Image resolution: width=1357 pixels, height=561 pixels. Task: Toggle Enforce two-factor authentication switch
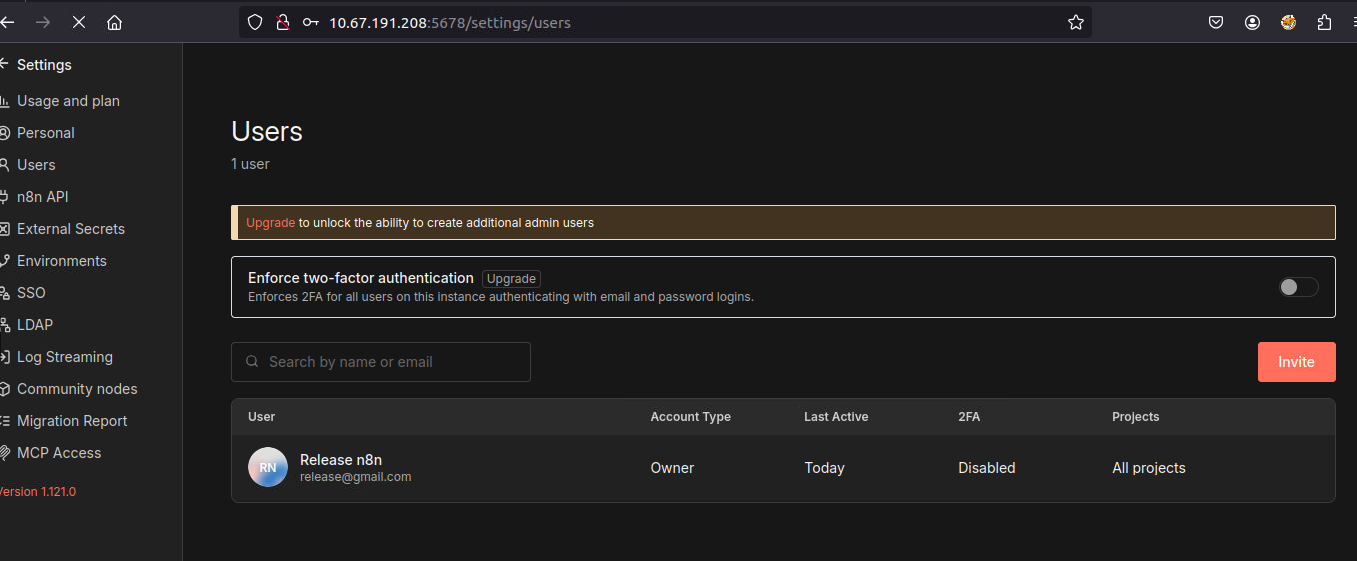[x=1298, y=287]
